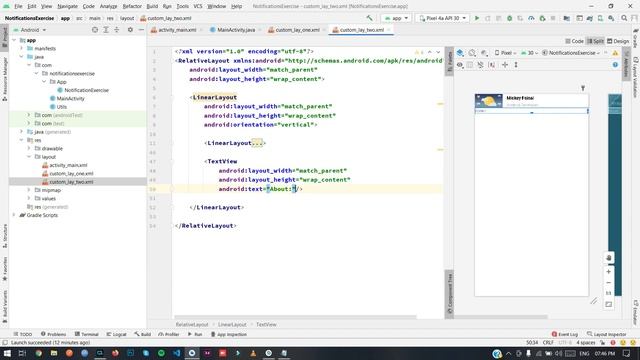Switch editor to Design view
The image size is (640, 360).
[618, 41]
